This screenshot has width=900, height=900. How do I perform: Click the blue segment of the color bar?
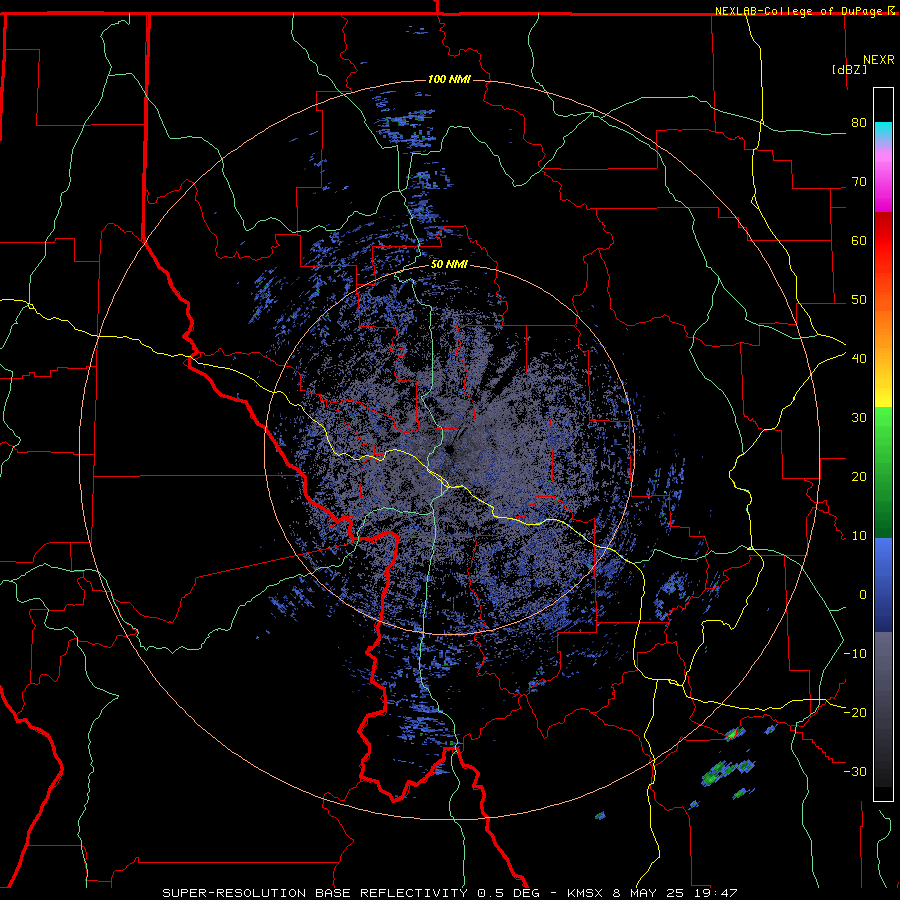(x=883, y=585)
